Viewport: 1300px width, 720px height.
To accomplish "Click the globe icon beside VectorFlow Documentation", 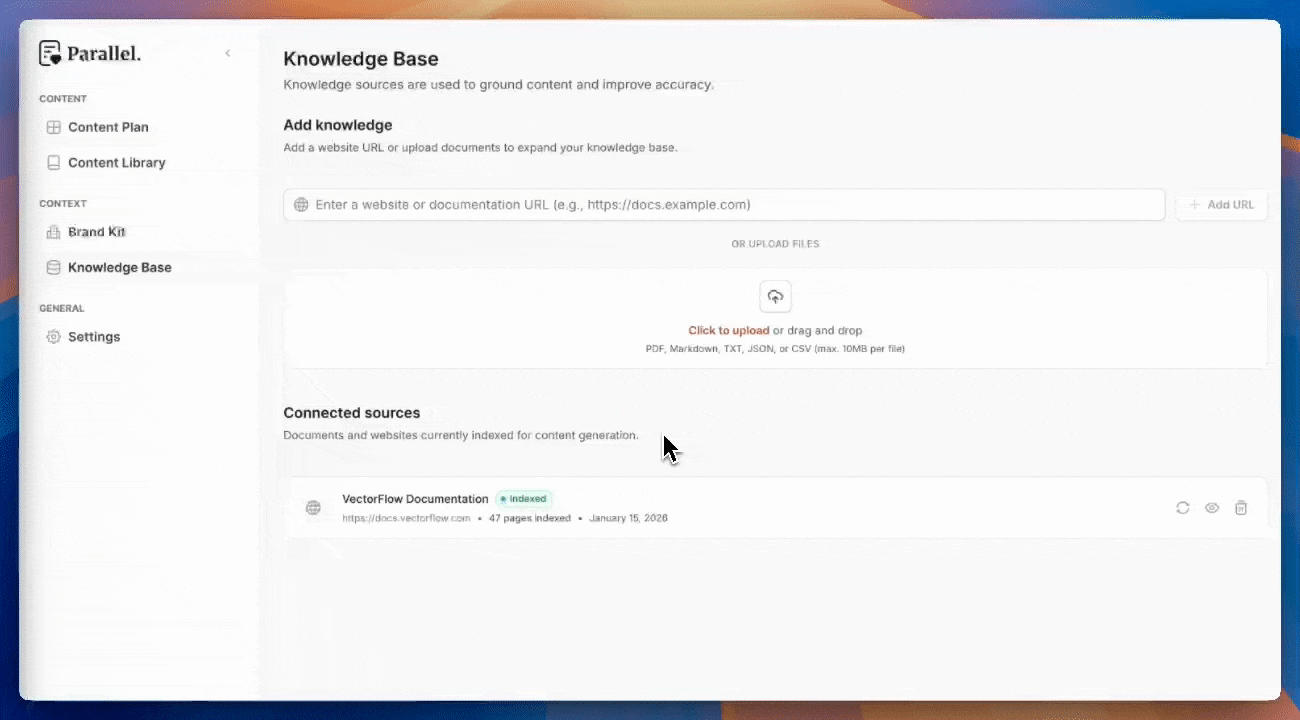I will (x=313, y=507).
